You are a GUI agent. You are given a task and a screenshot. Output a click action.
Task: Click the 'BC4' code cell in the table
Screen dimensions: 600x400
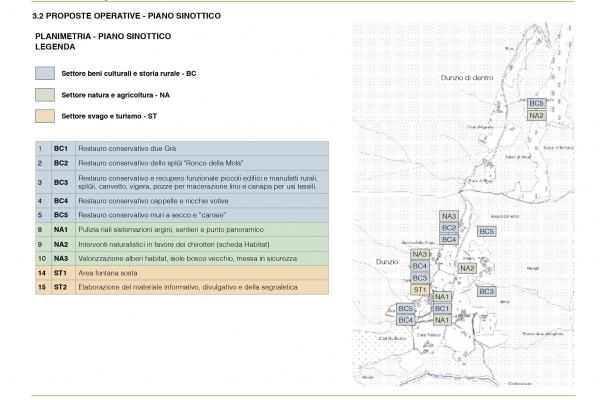click(x=61, y=201)
